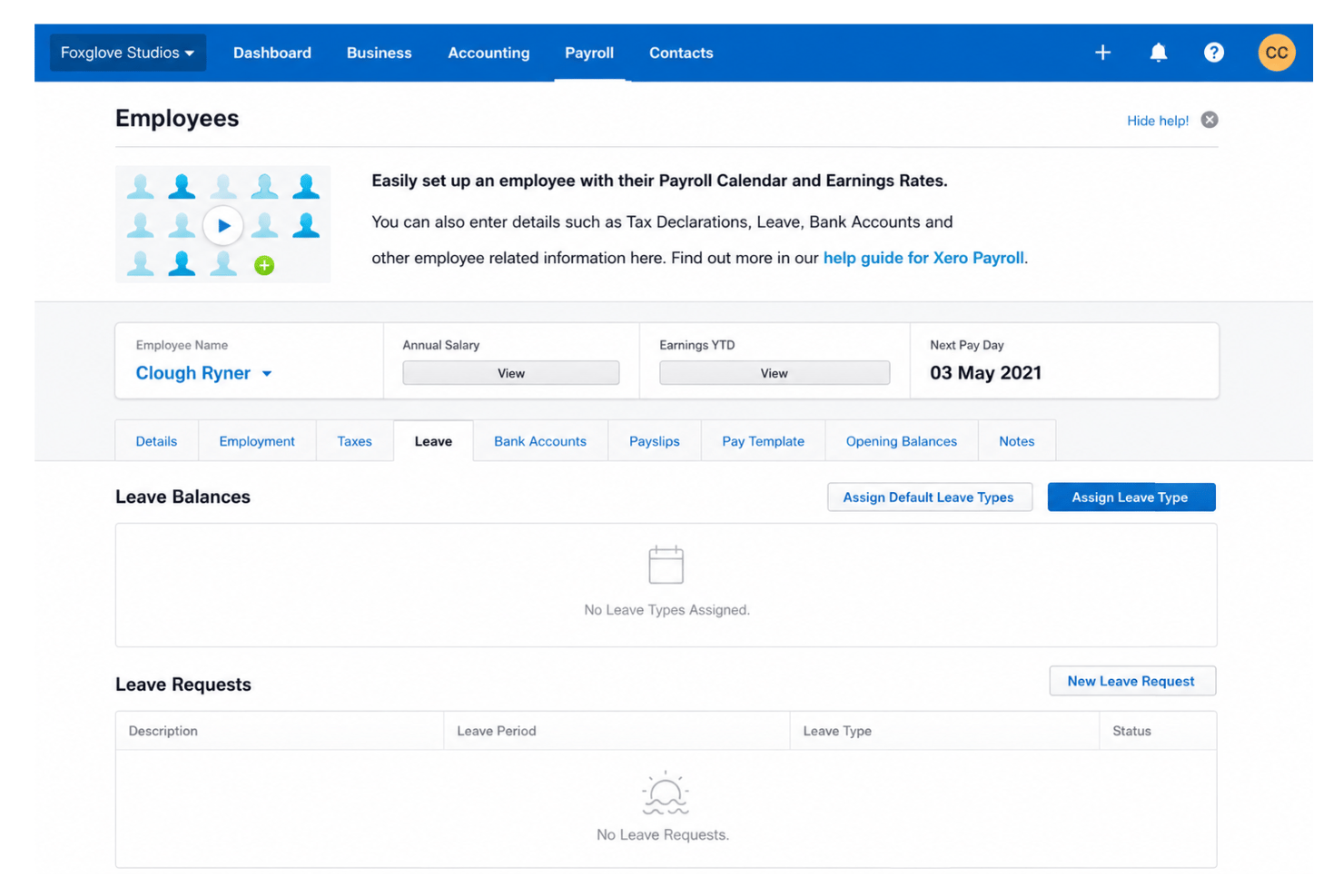Screen dimensions: 1344x896
Task: Go to Dashboard in top navigation
Action: tap(272, 53)
